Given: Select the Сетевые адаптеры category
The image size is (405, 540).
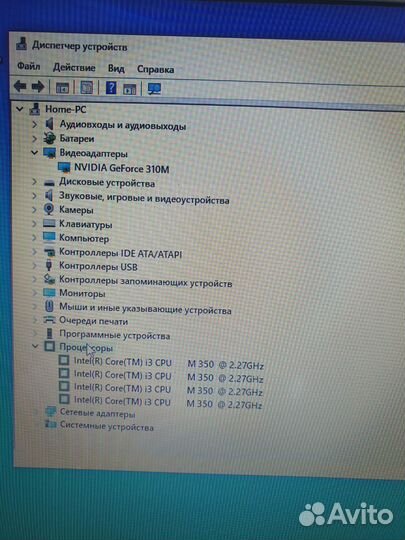Looking at the screenshot, I should 97,413.
